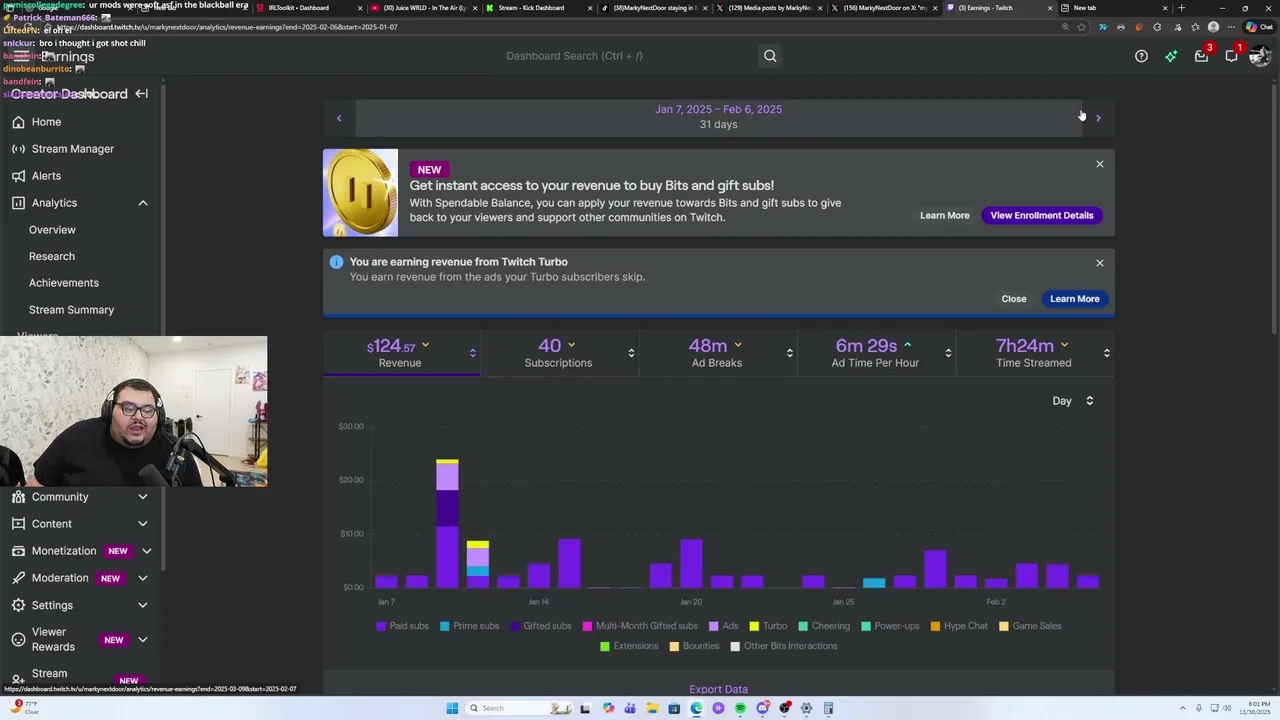Select the Revenue metric tab

click(401, 353)
